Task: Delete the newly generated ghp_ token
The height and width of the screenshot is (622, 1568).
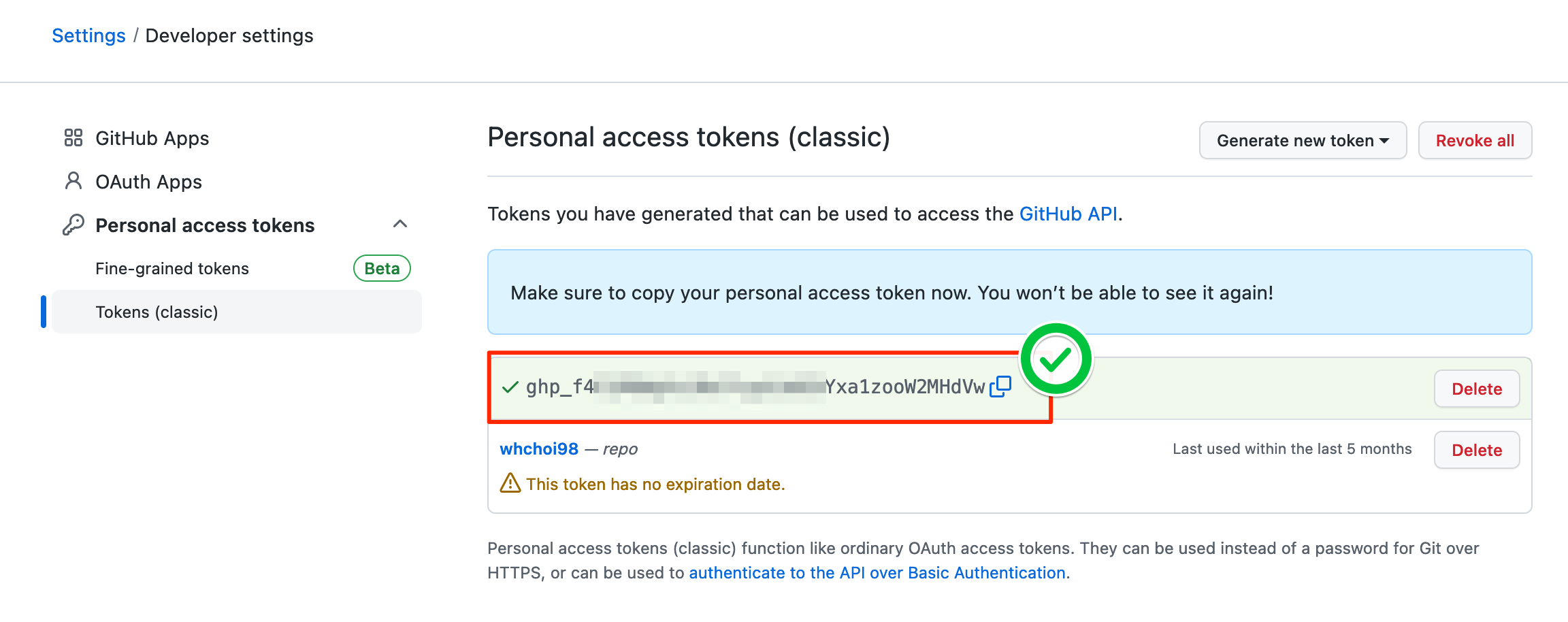Action: click(1477, 389)
